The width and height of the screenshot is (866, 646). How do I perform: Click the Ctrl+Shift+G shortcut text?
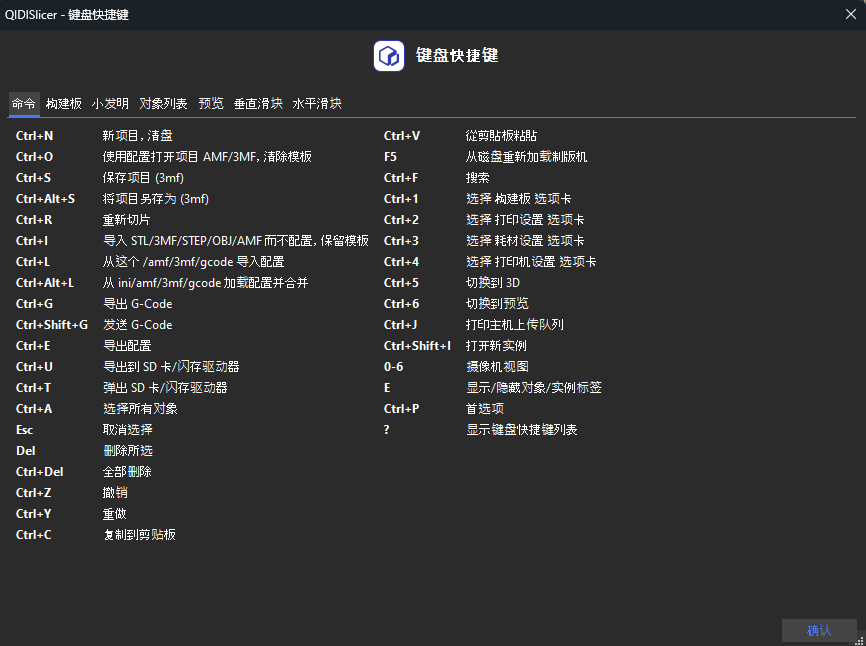click(x=52, y=325)
